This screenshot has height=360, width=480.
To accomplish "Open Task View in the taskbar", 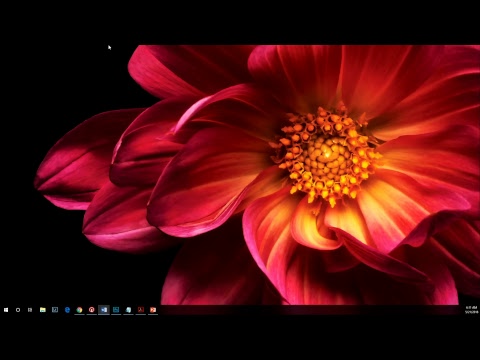I will point(30,310).
